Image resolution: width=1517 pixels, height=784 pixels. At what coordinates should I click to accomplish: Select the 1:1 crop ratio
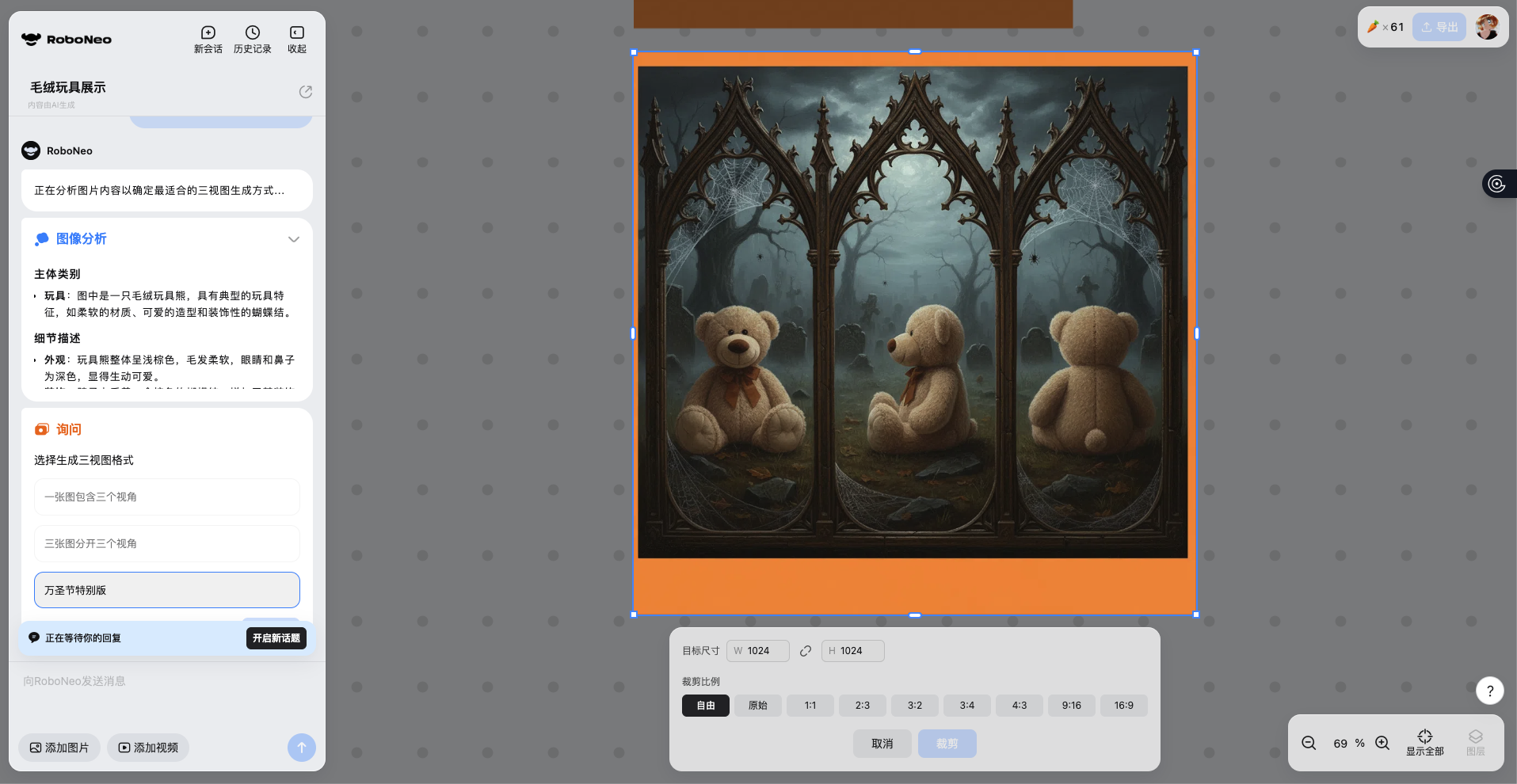tap(810, 706)
